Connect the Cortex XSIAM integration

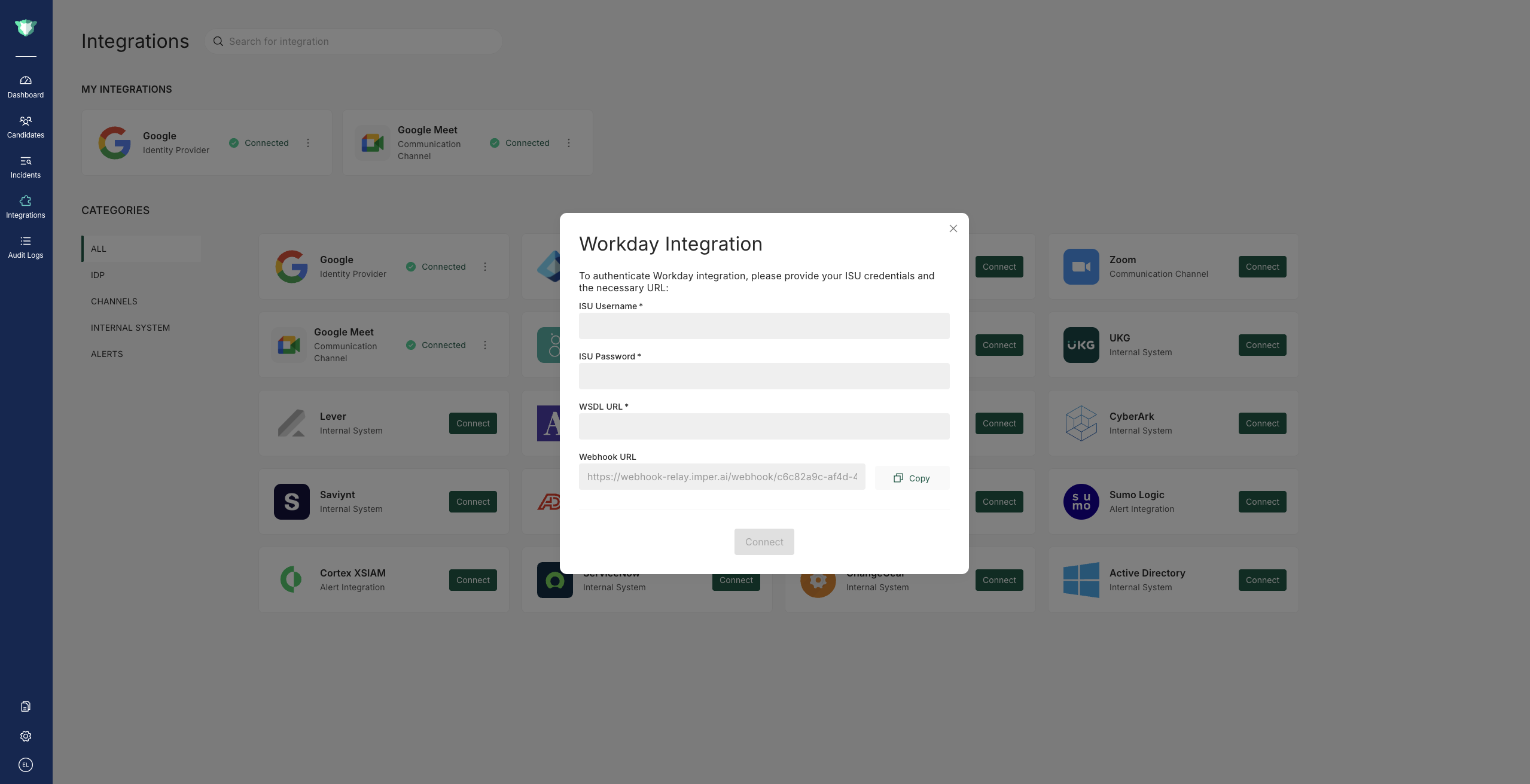473,580
